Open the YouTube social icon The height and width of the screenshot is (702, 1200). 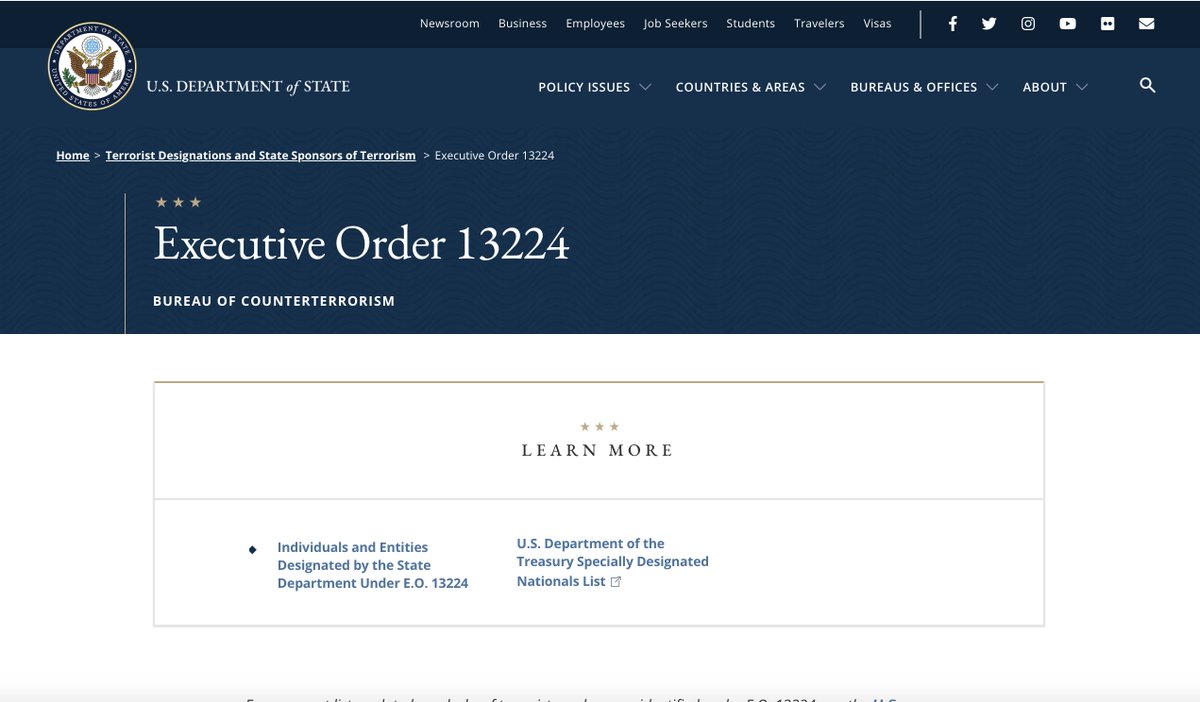[1068, 24]
